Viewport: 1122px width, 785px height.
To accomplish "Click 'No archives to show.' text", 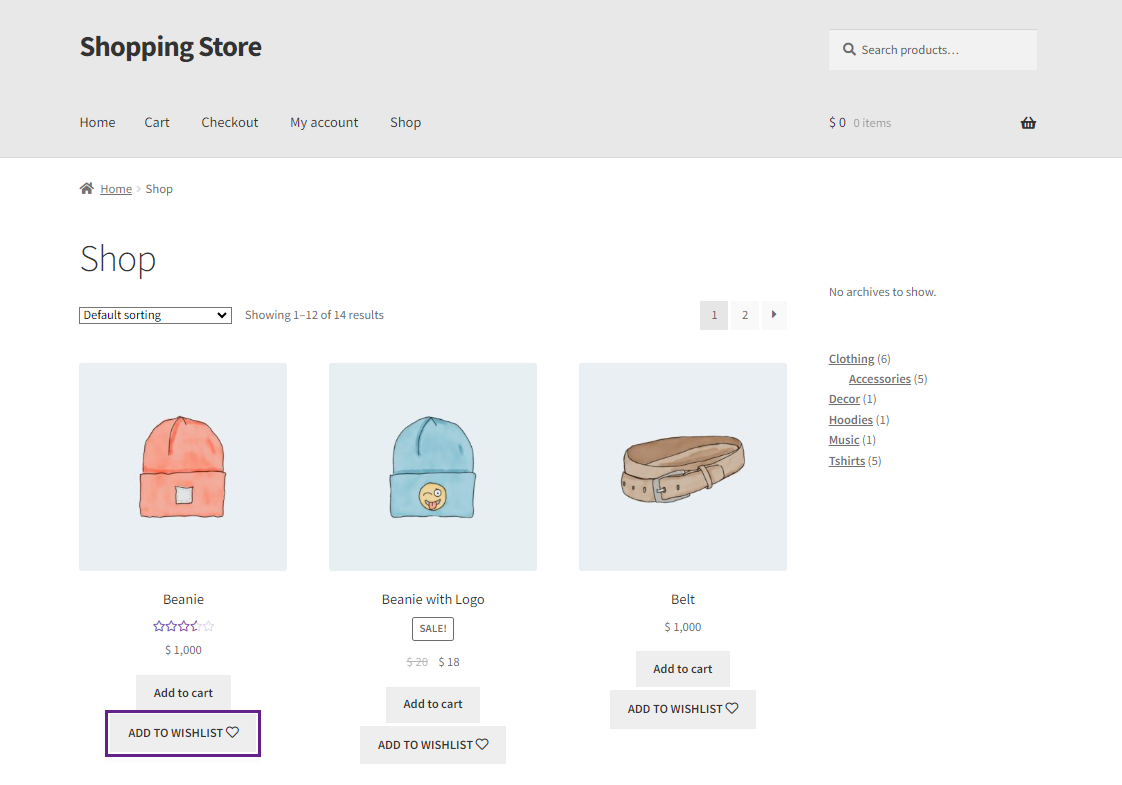I will click(x=882, y=292).
